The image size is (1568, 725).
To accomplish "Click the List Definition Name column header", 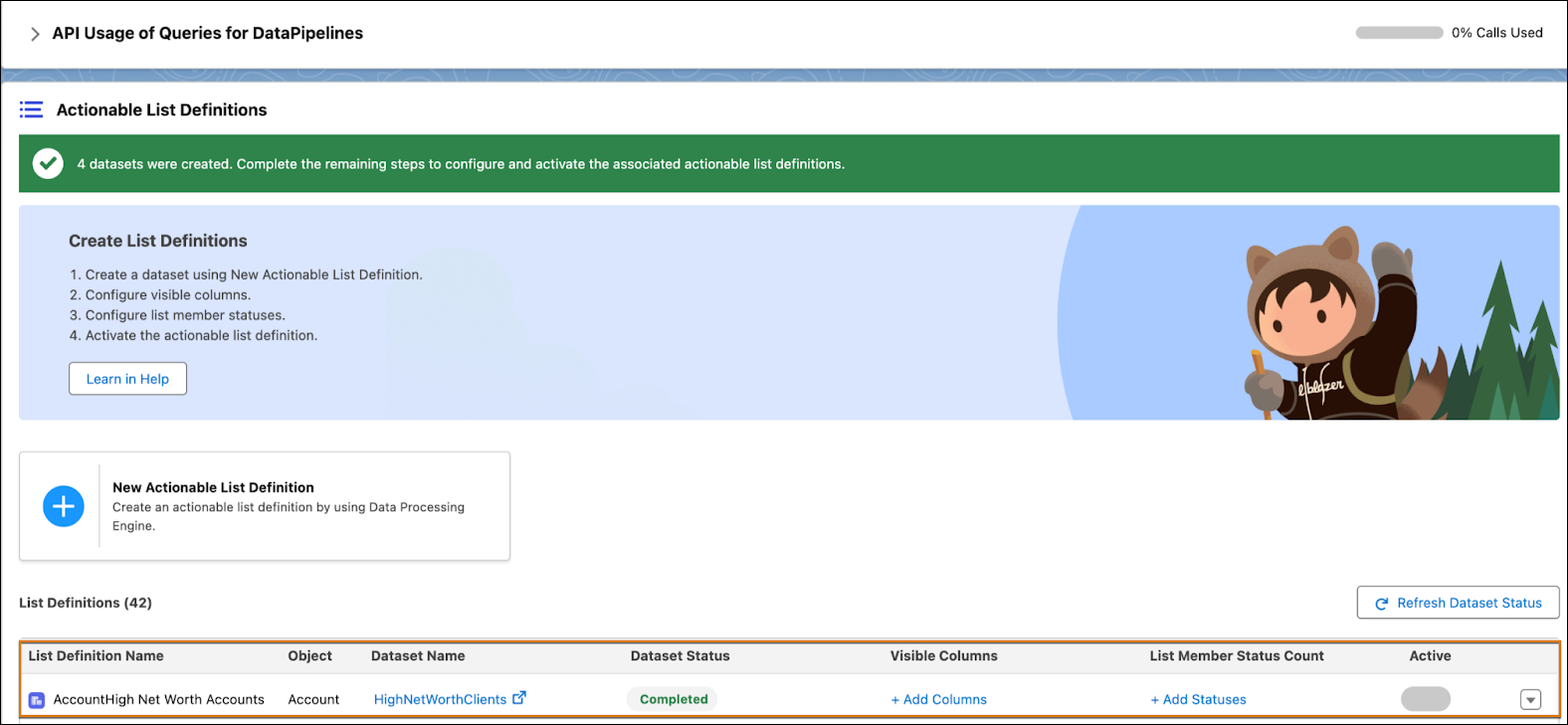I will point(96,655).
